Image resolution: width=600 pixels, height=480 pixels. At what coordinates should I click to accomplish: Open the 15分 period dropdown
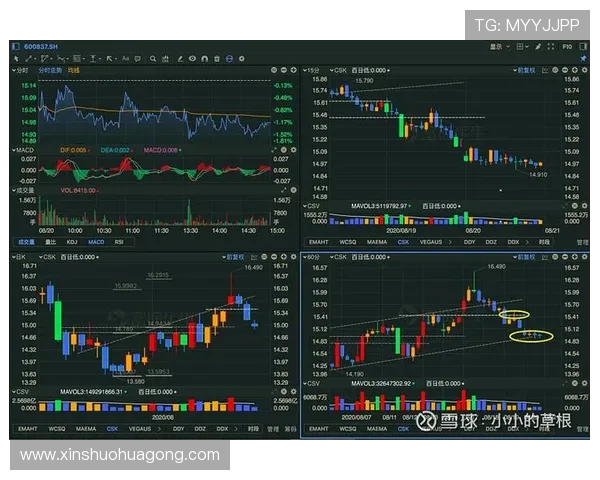311,70
